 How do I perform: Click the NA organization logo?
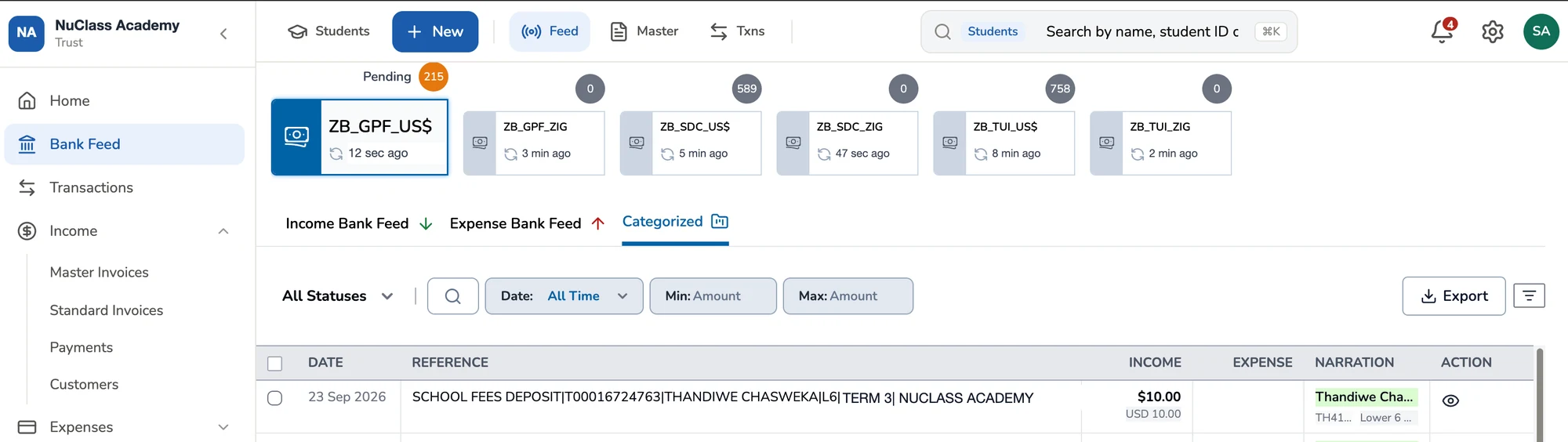pyautogui.click(x=27, y=33)
